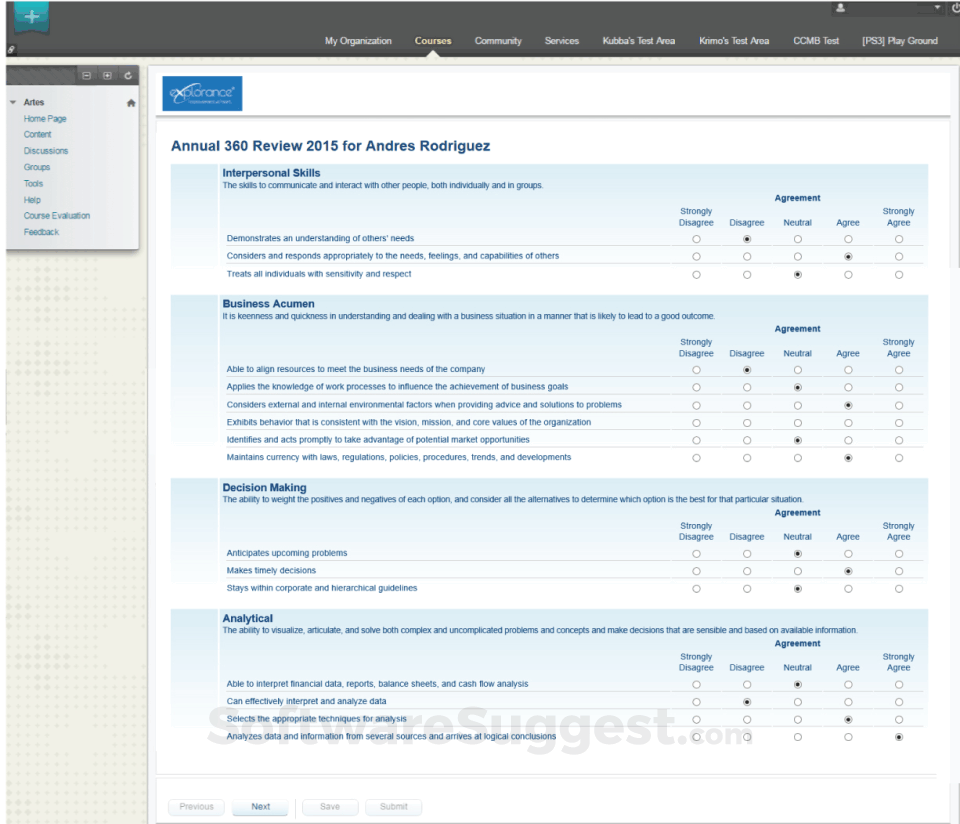Open Course Evaluation link

pyautogui.click(x=57, y=215)
